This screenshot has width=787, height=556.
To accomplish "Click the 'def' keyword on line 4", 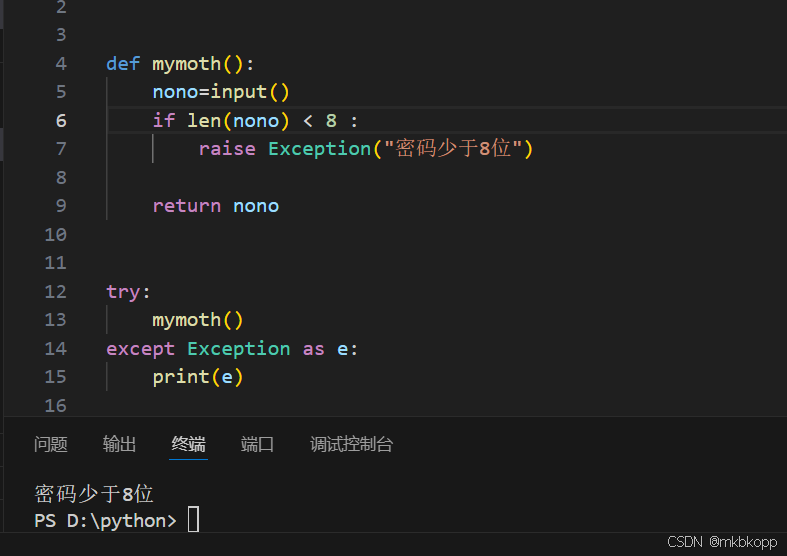I will pyautogui.click(x=123, y=64).
